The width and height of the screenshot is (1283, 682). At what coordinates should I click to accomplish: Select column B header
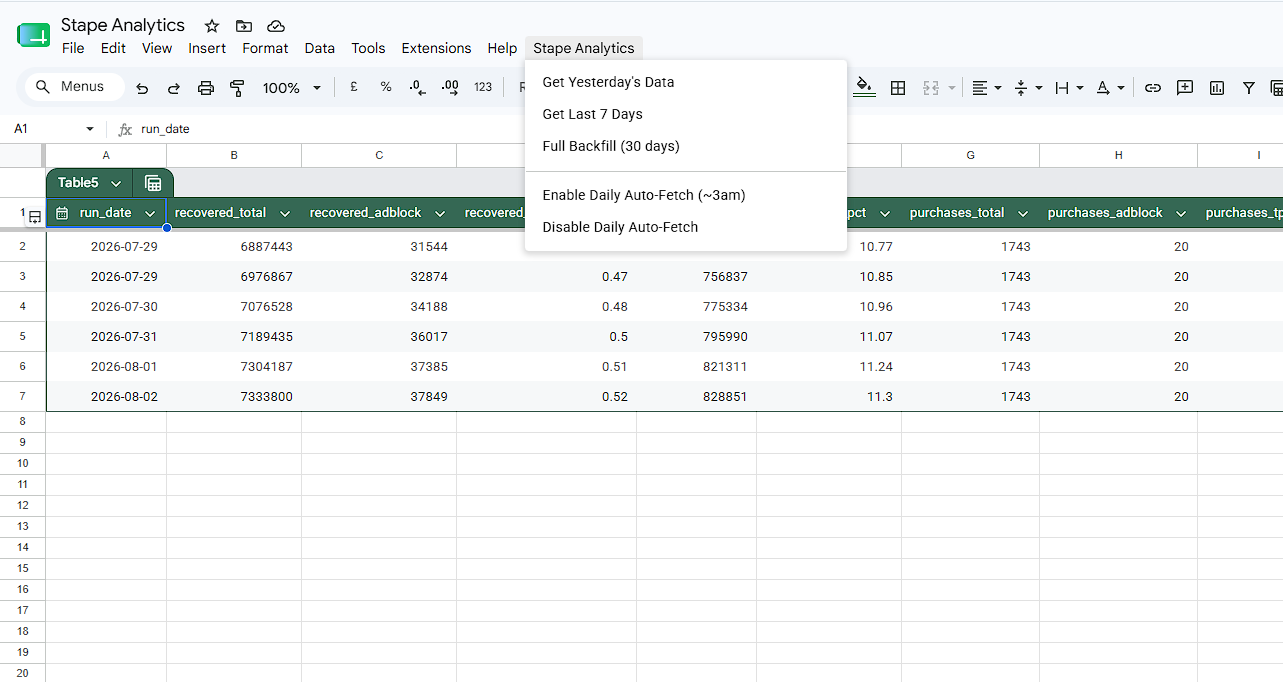coord(234,155)
